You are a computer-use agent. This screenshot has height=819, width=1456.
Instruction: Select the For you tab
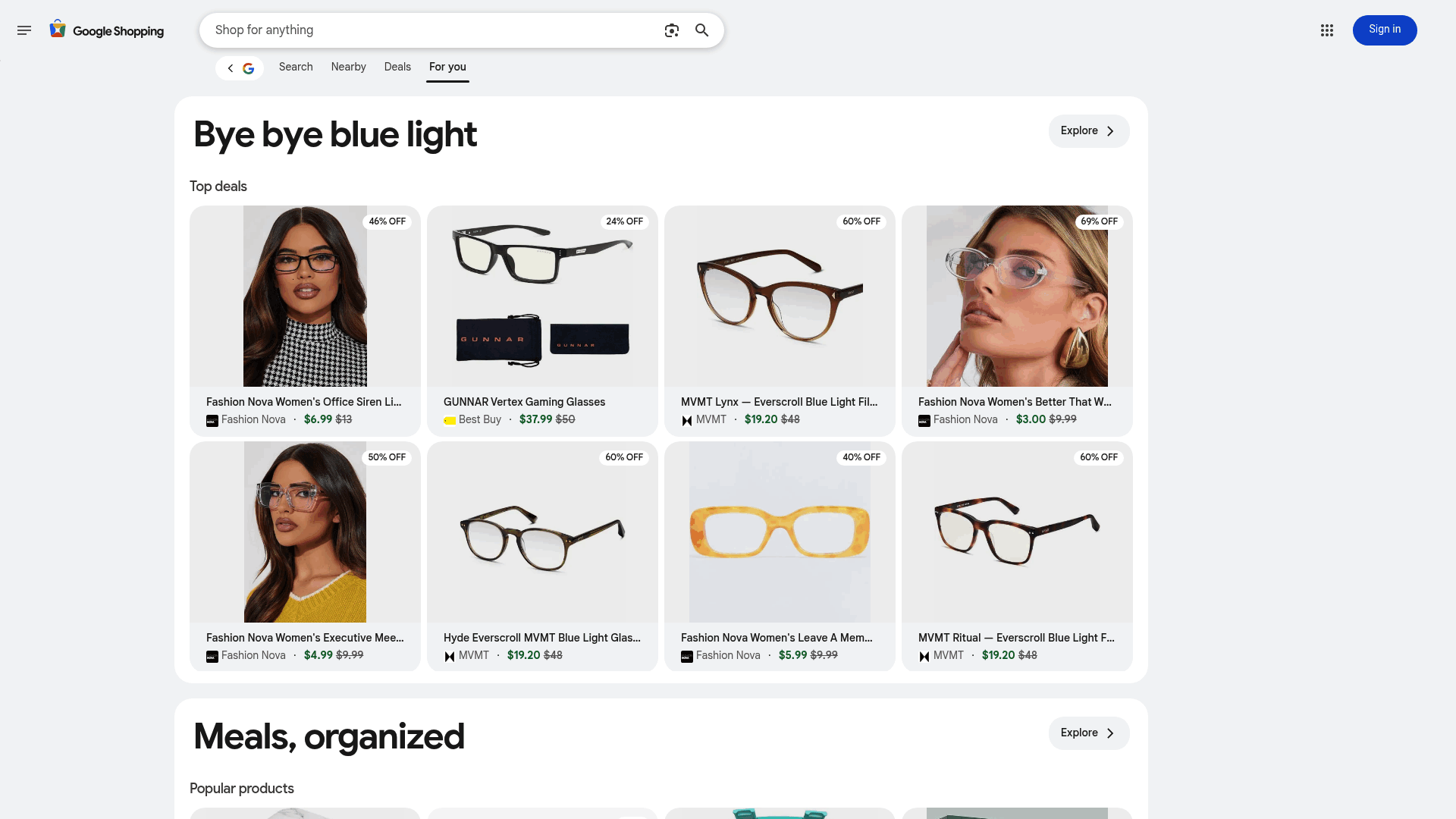click(447, 67)
